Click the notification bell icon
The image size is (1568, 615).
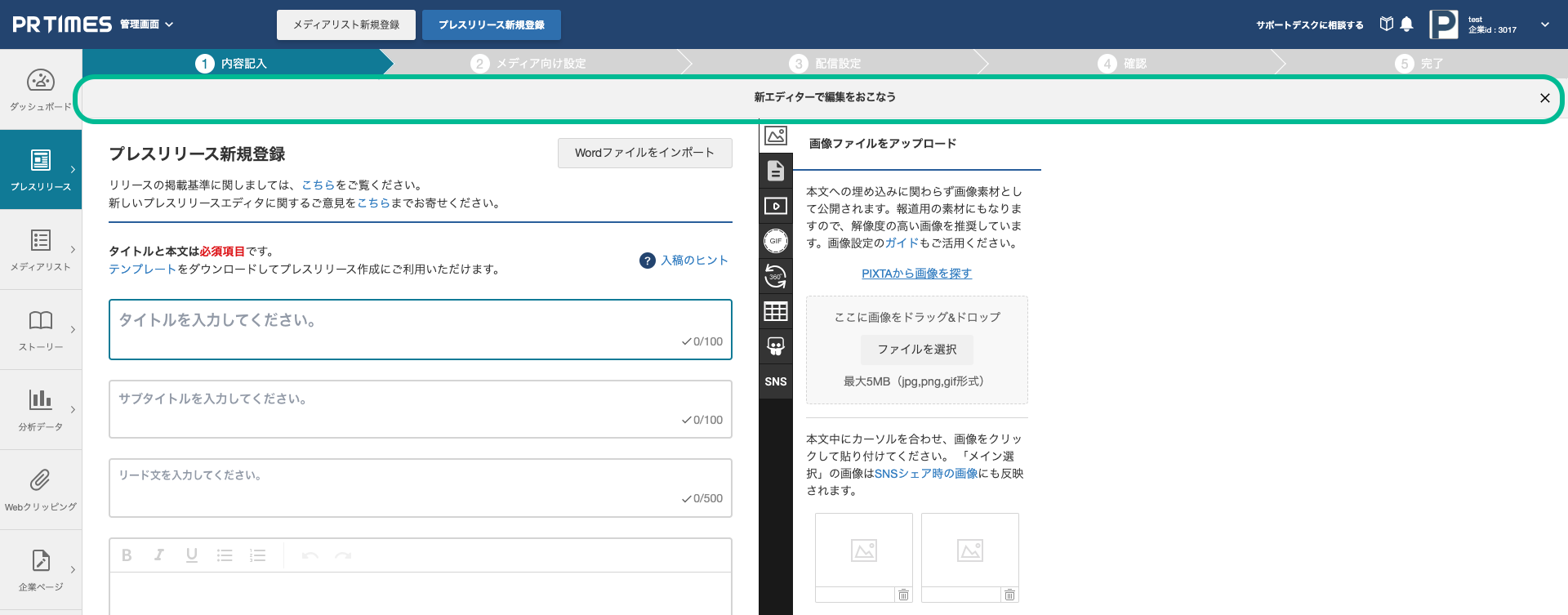coord(1406,25)
